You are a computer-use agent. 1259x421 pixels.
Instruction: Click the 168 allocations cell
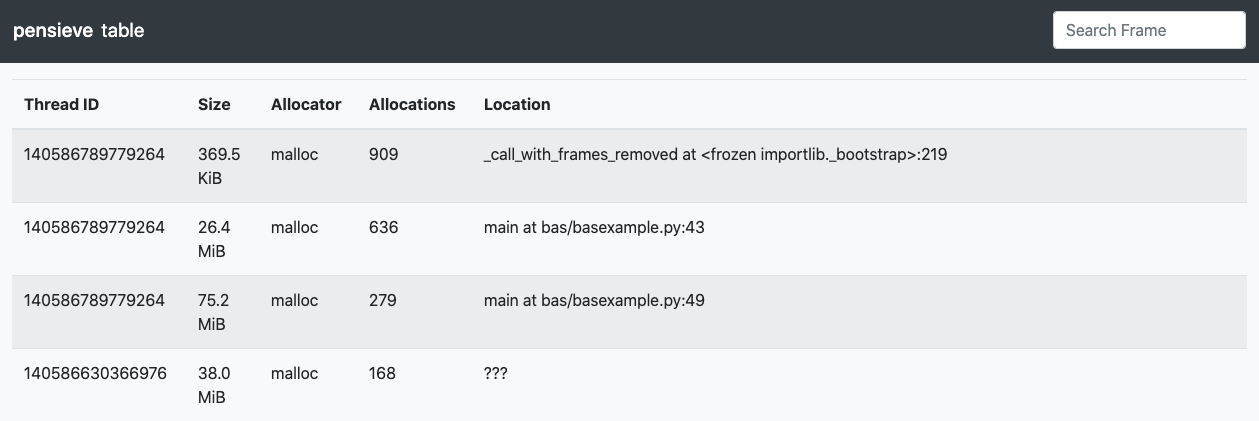tap(383, 373)
